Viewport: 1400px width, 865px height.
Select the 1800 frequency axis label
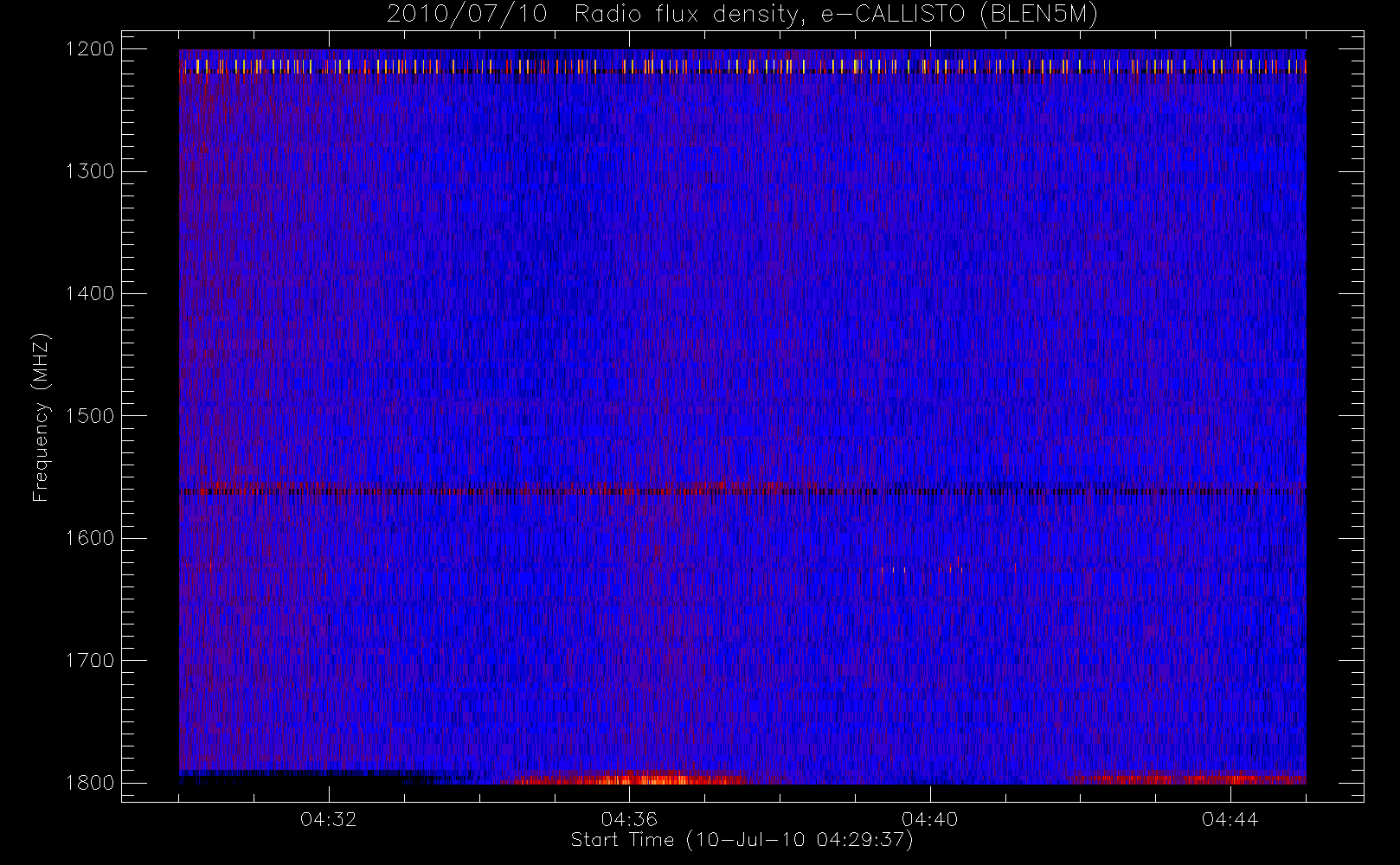click(x=90, y=782)
